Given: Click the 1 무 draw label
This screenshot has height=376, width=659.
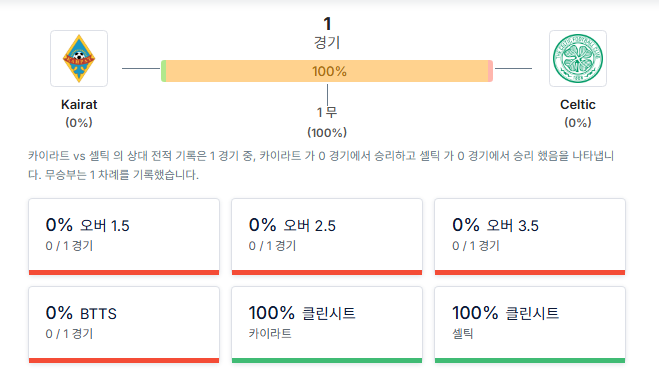Looking at the screenshot, I should (x=327, y=112).
